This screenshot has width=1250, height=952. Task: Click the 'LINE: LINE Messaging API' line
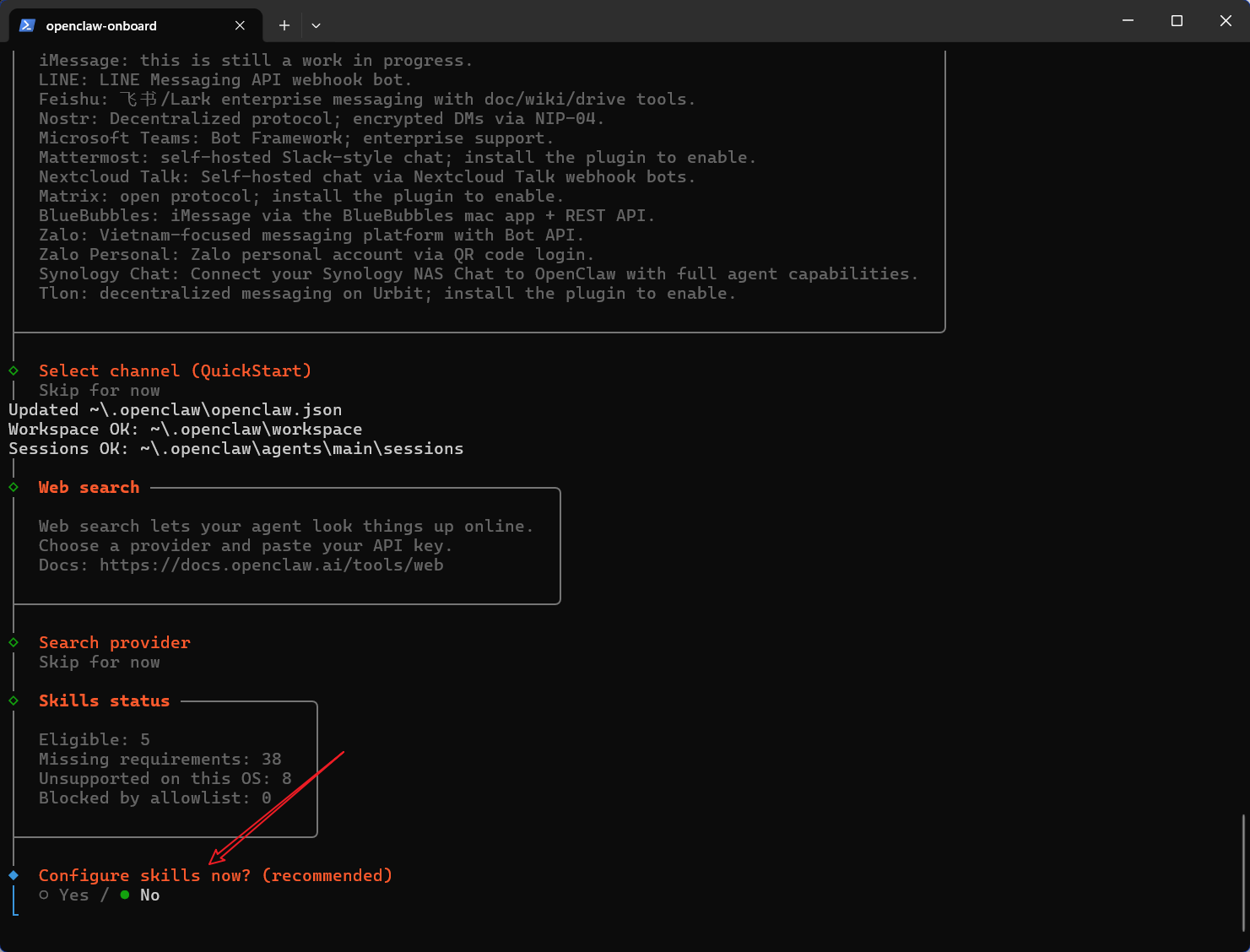225,80
